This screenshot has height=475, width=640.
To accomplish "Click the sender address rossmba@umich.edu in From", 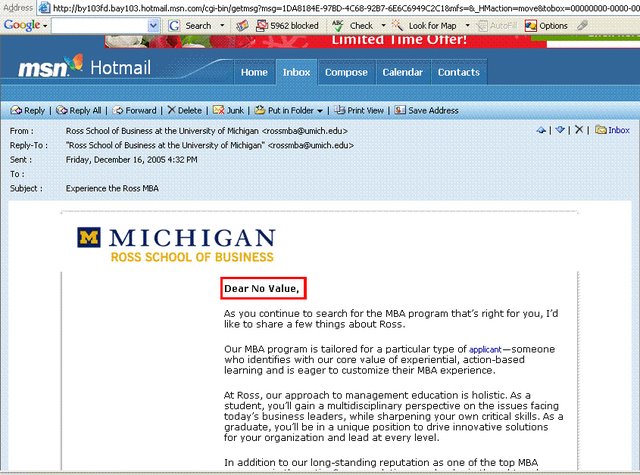I will (304, 131).
